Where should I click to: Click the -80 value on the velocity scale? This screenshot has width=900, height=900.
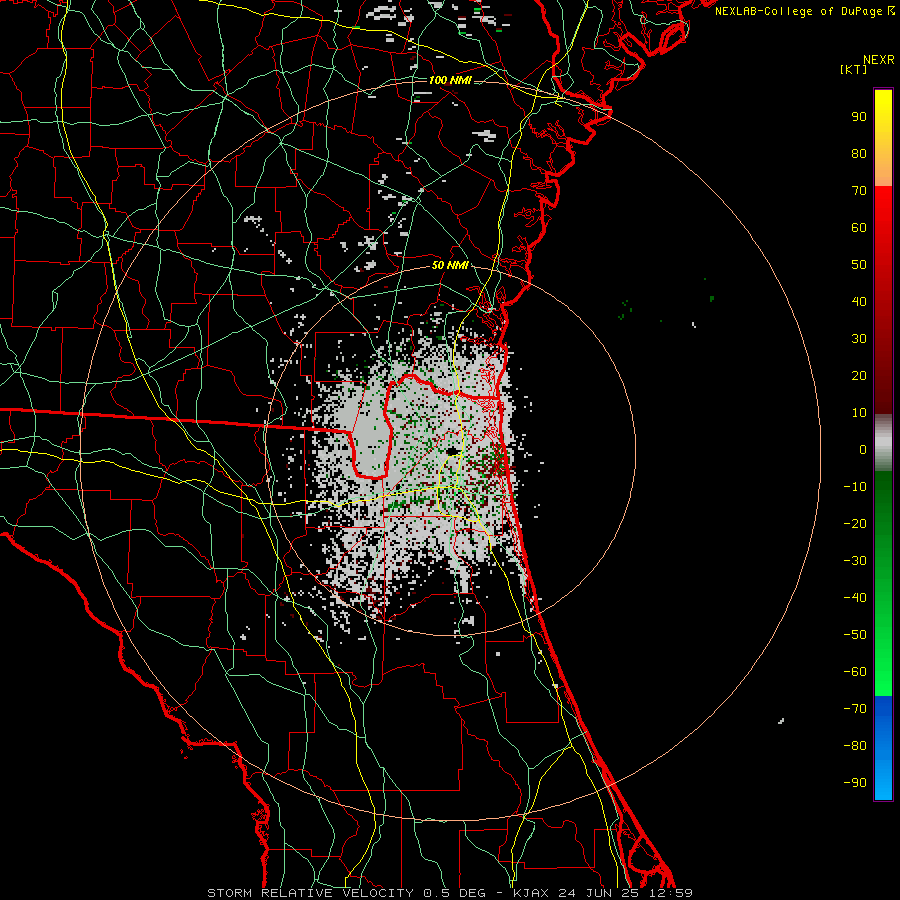coord(855,746)
